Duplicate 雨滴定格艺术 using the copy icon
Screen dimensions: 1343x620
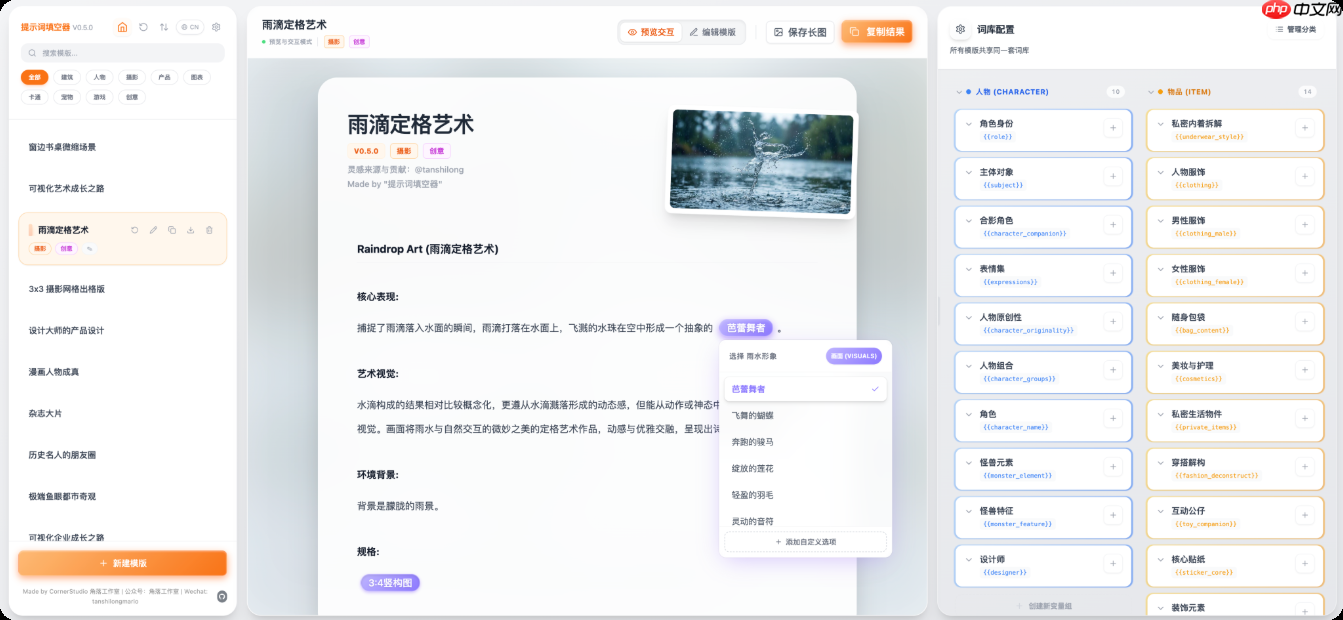(x=172, y=230)
